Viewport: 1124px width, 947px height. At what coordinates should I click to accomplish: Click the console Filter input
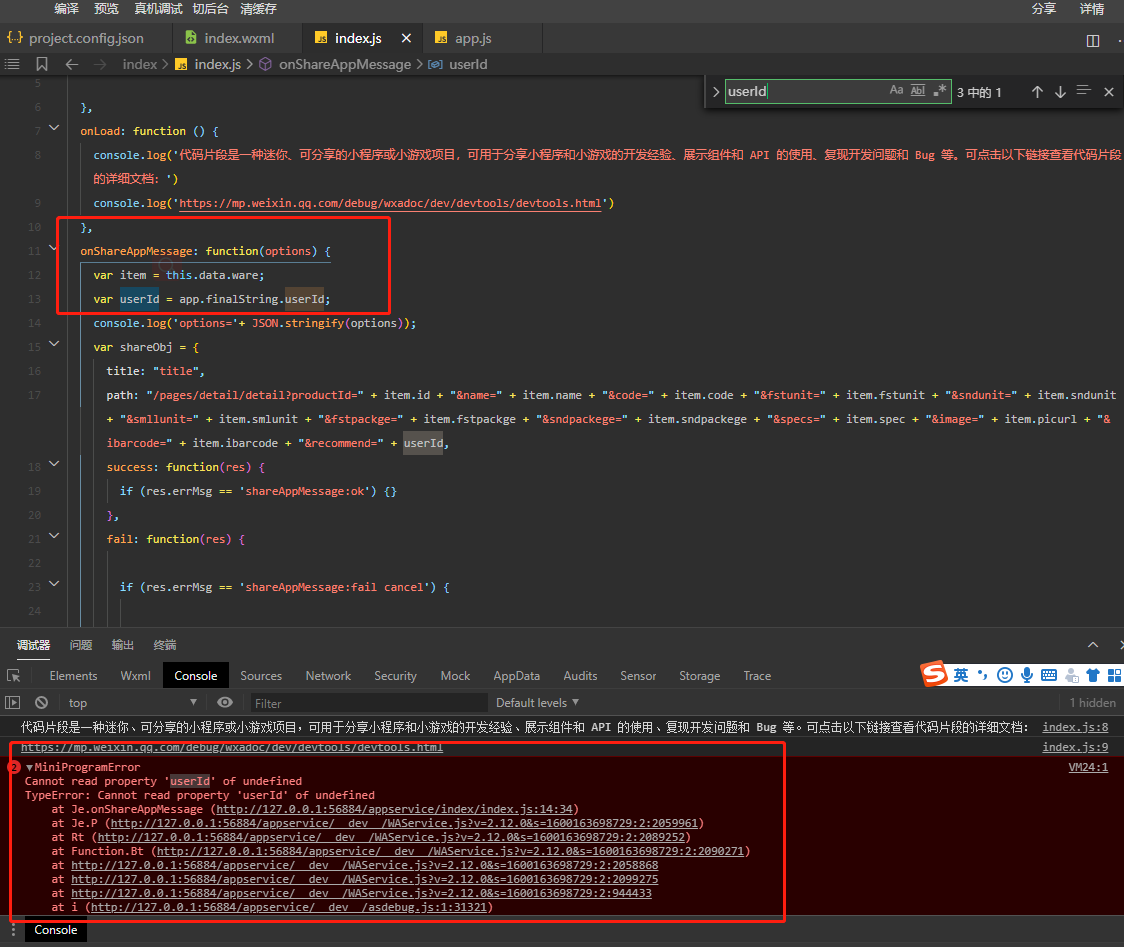[367, 703]
